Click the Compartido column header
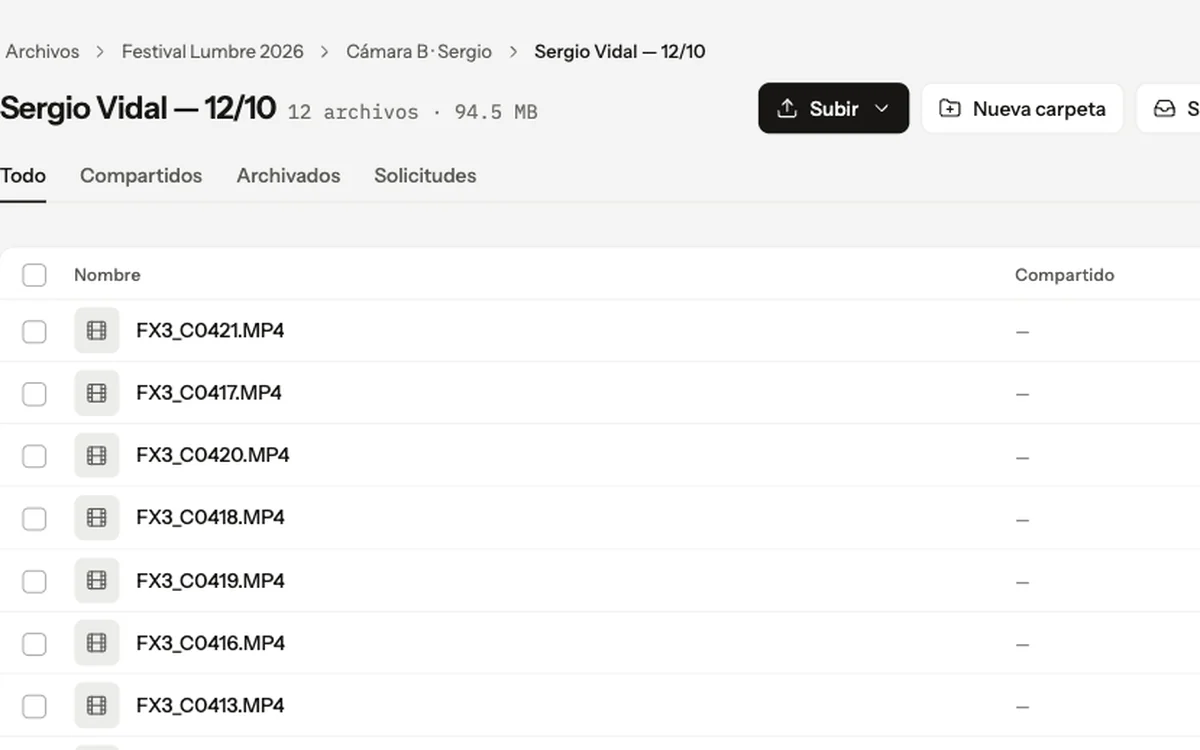 pyautogui.click(x=1064, y=275)
